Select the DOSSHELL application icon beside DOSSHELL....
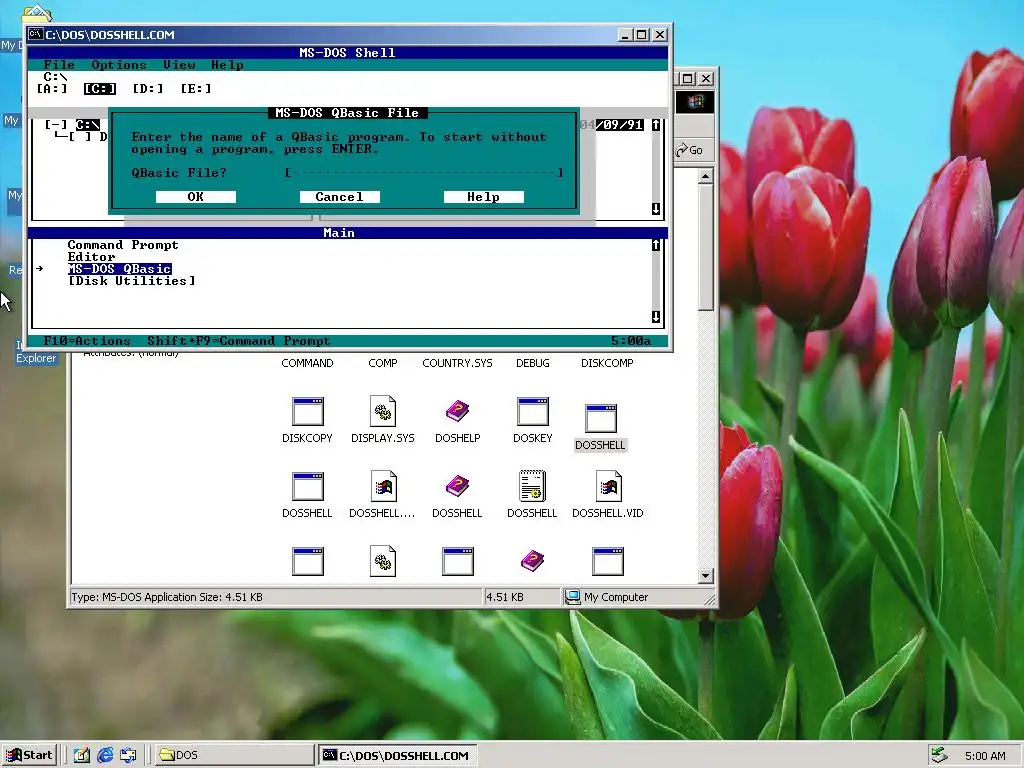 click(x=308, y=487)
